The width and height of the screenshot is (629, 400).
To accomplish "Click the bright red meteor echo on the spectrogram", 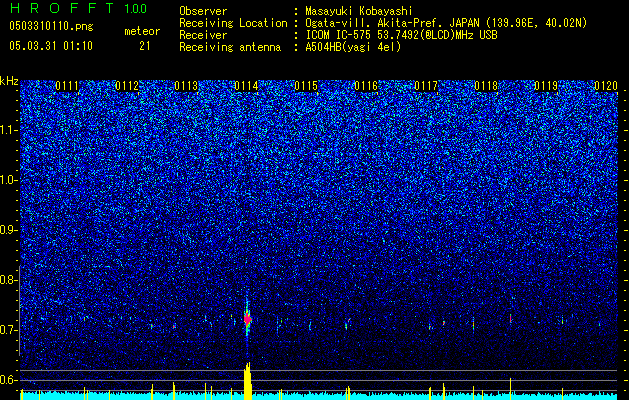I will click(x=248, y=319).
